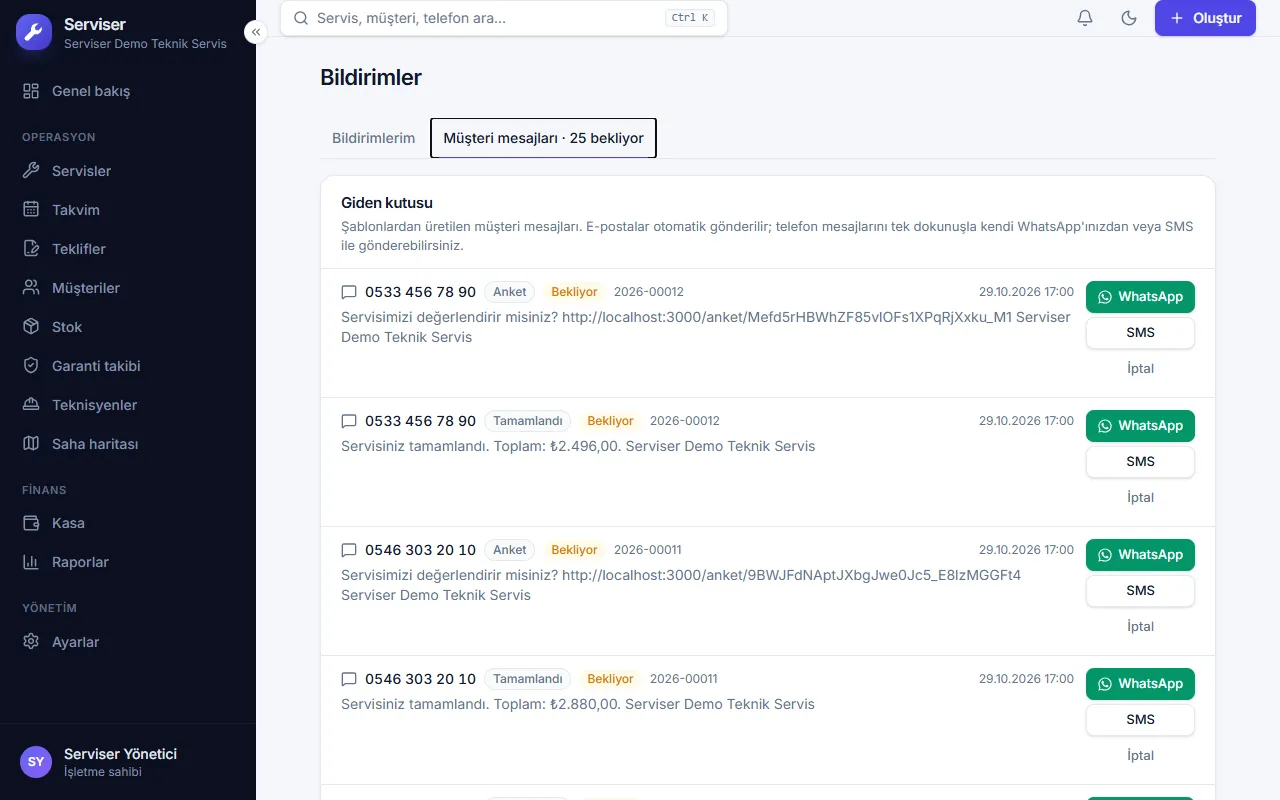This screenshot has width=1280, height=800.
Task: Go to Servisler in the sidebar
Action: [128, 171]
